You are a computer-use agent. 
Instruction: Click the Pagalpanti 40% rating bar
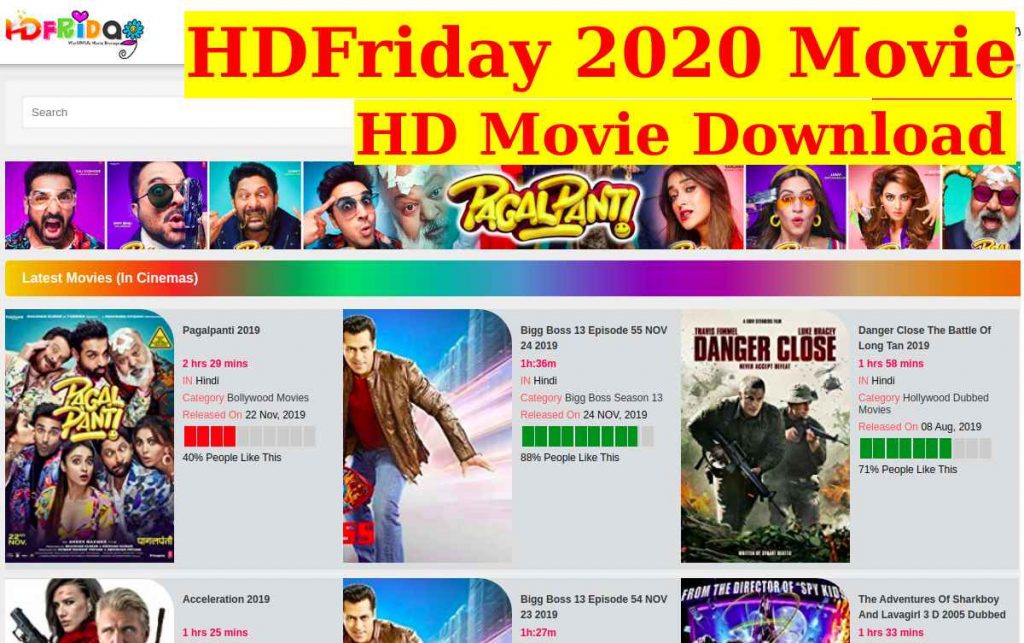click(x=249, y=436)
